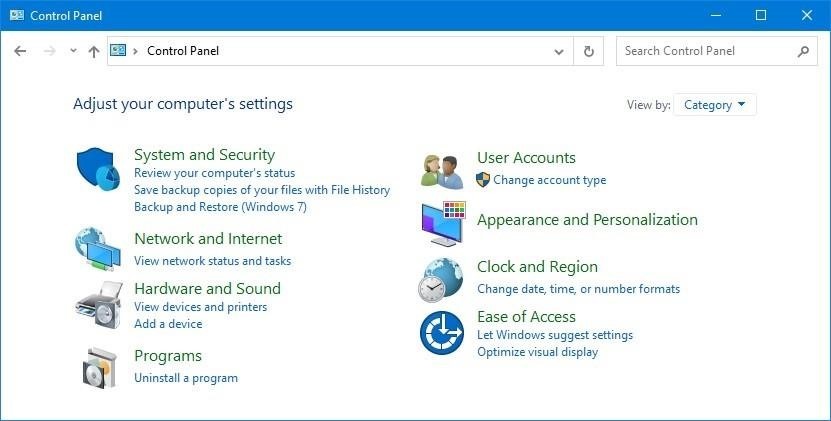
Task: Expand the address bar history dropdown
Action: coord(559,51)
